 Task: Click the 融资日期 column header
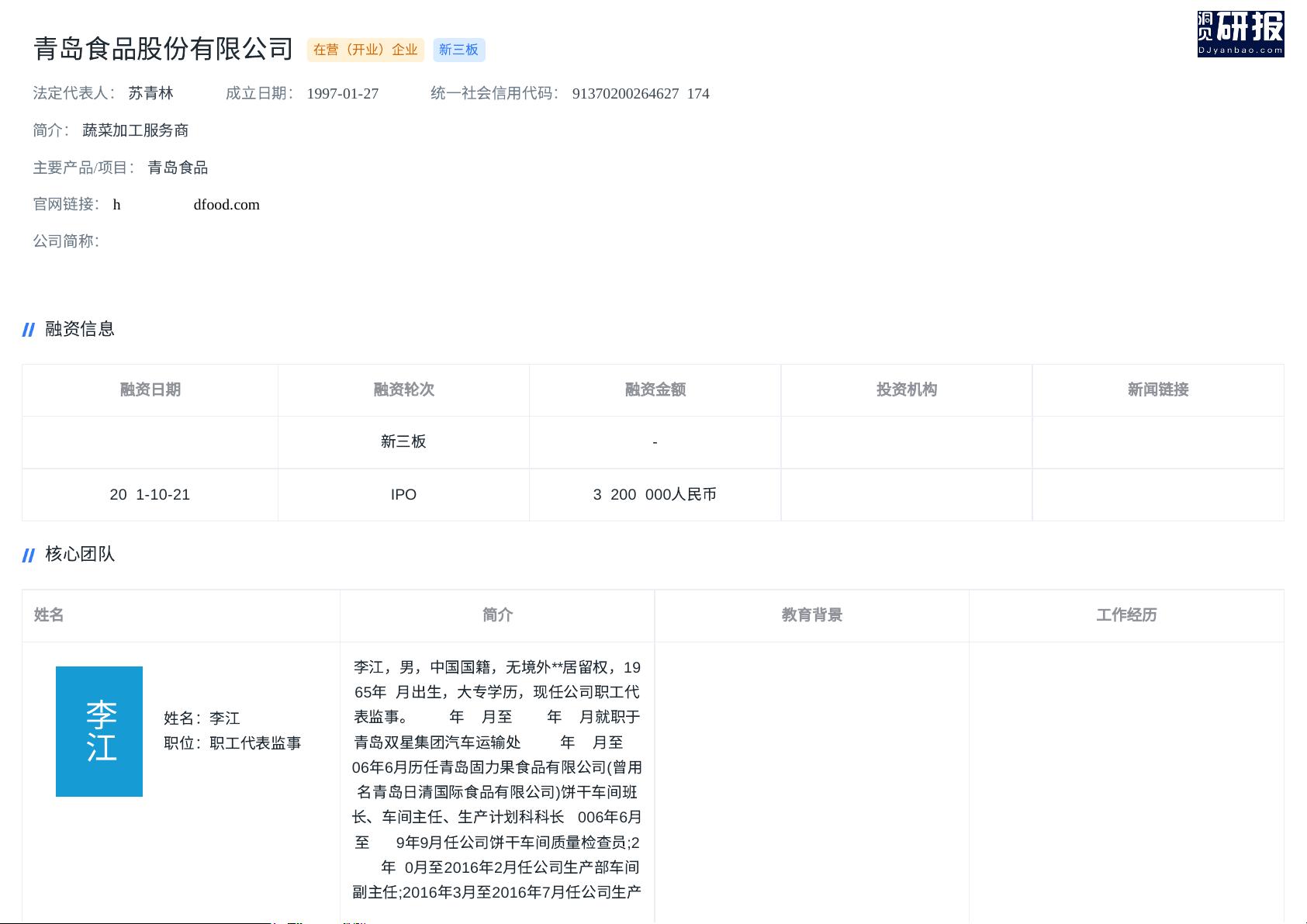[x=150, y=389]
